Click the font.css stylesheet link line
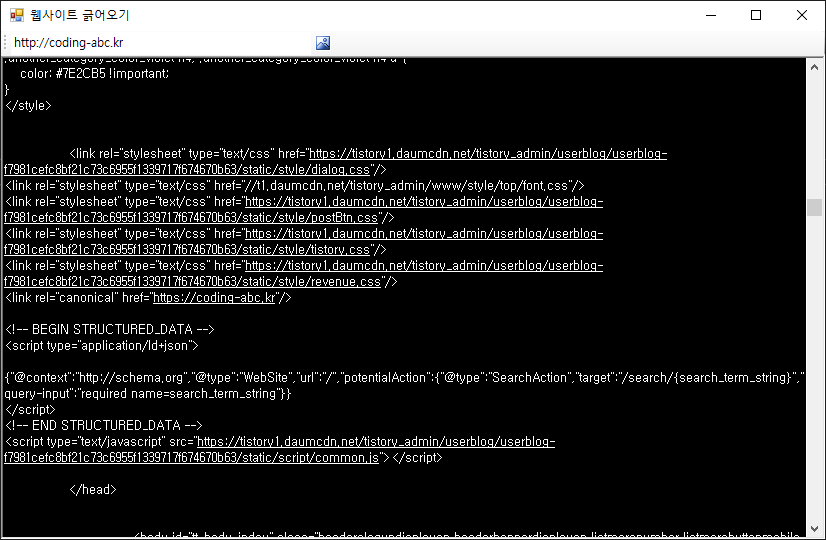Viewport: 826px width, 540px height. coord(294,185)
